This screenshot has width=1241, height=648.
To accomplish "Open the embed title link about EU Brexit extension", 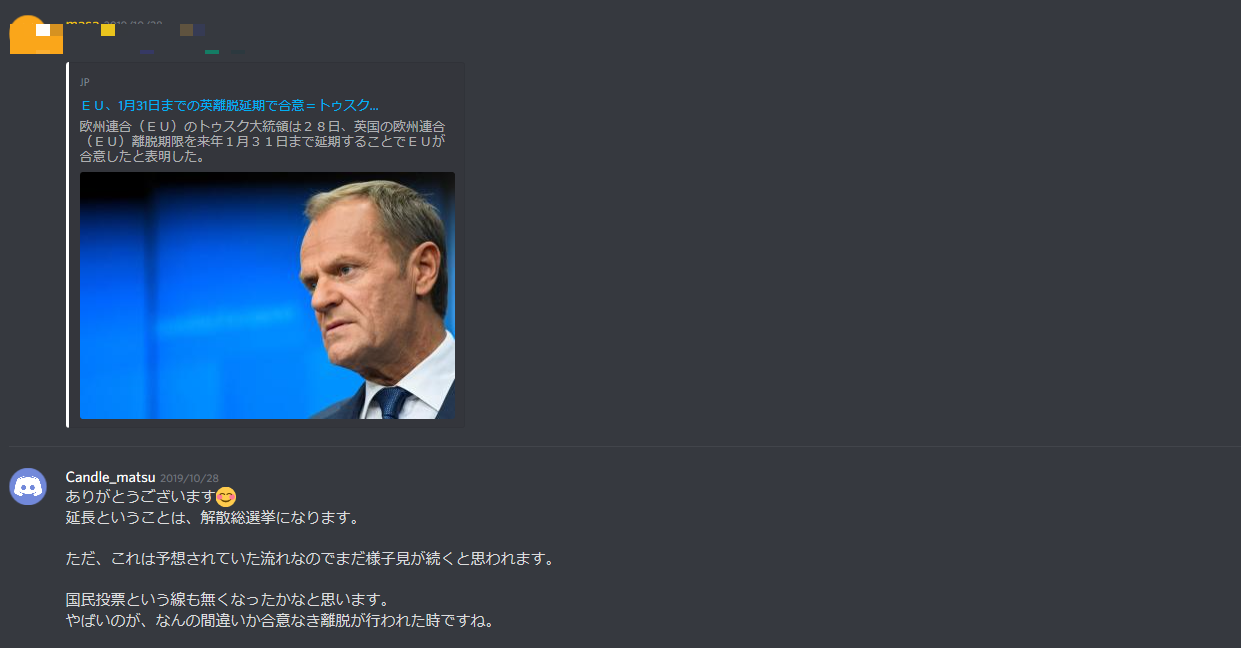I will (x=229, y=104).
